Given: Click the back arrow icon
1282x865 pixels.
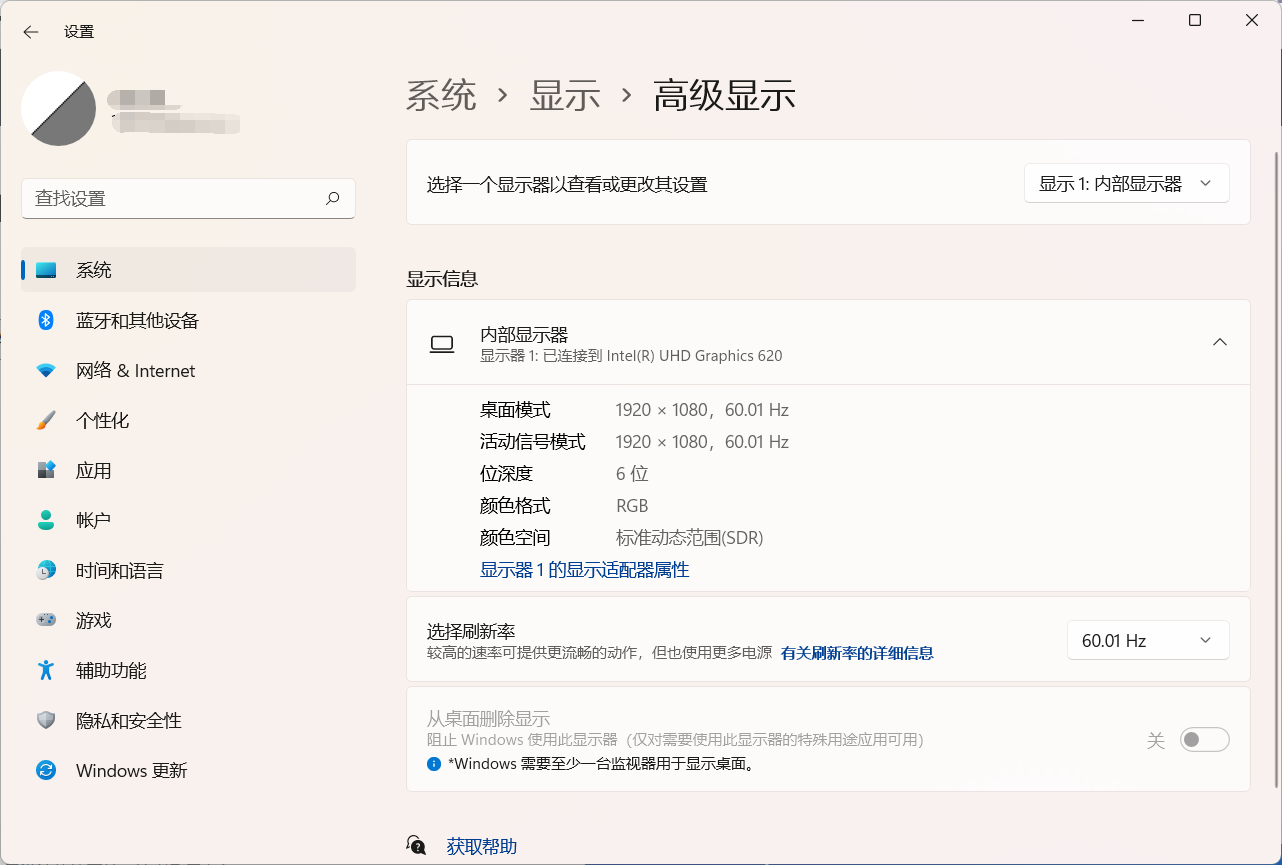Looking at the screenshot, I should pyautogui.click(x=31, y=32).
